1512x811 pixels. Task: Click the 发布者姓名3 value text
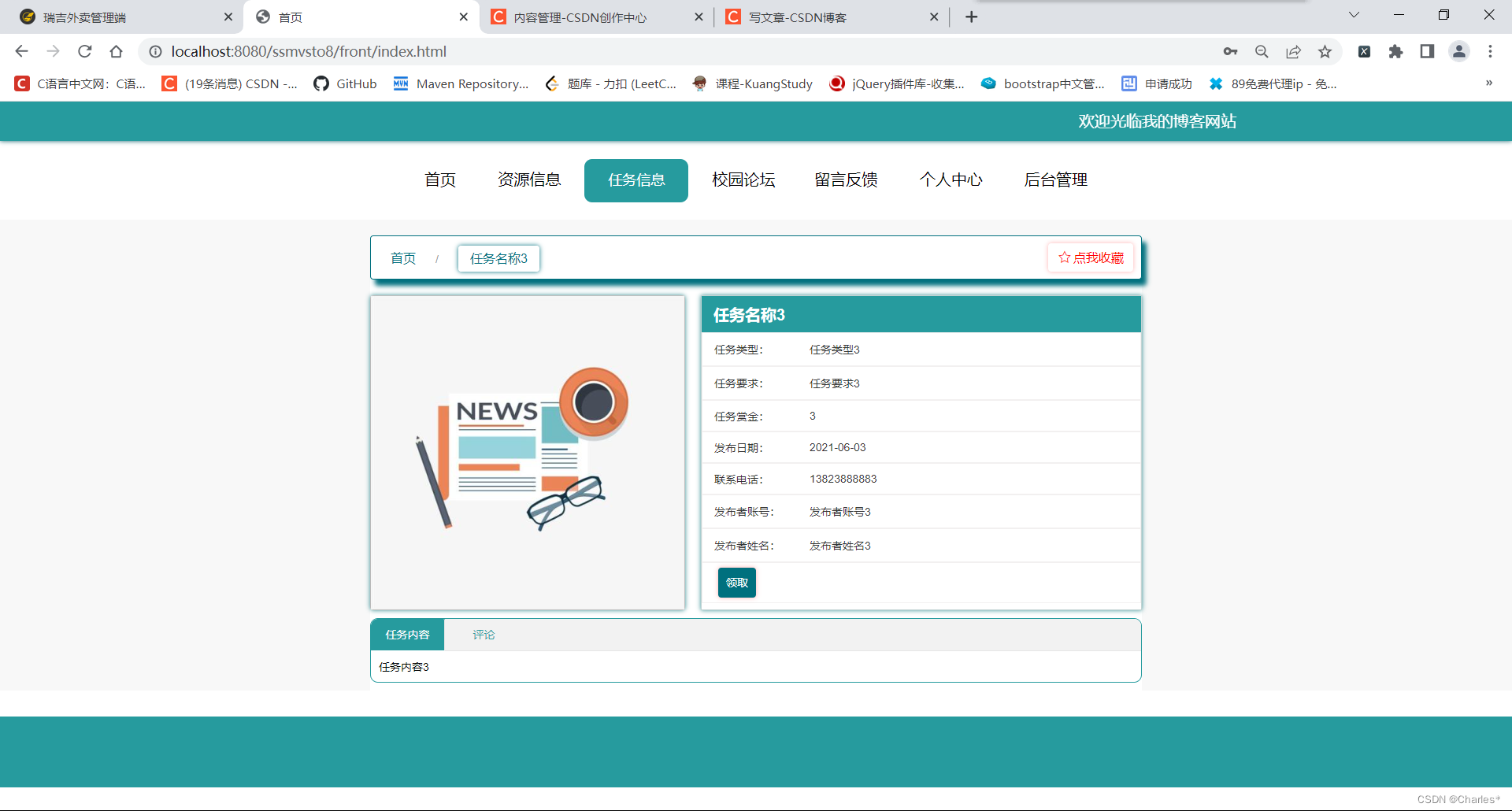pos(839,546)
